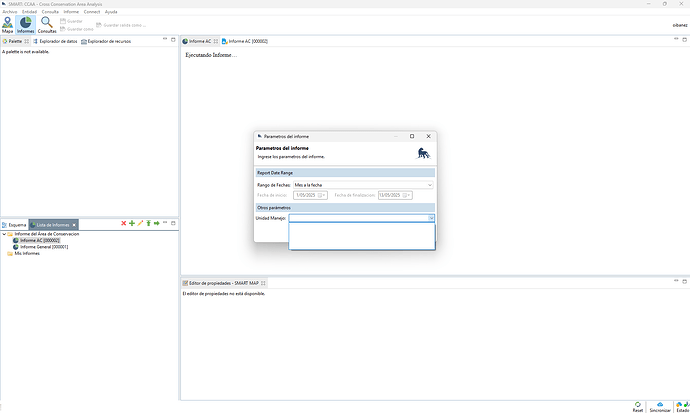Open the Rango de Fechas dropdown

click(362, 185)
